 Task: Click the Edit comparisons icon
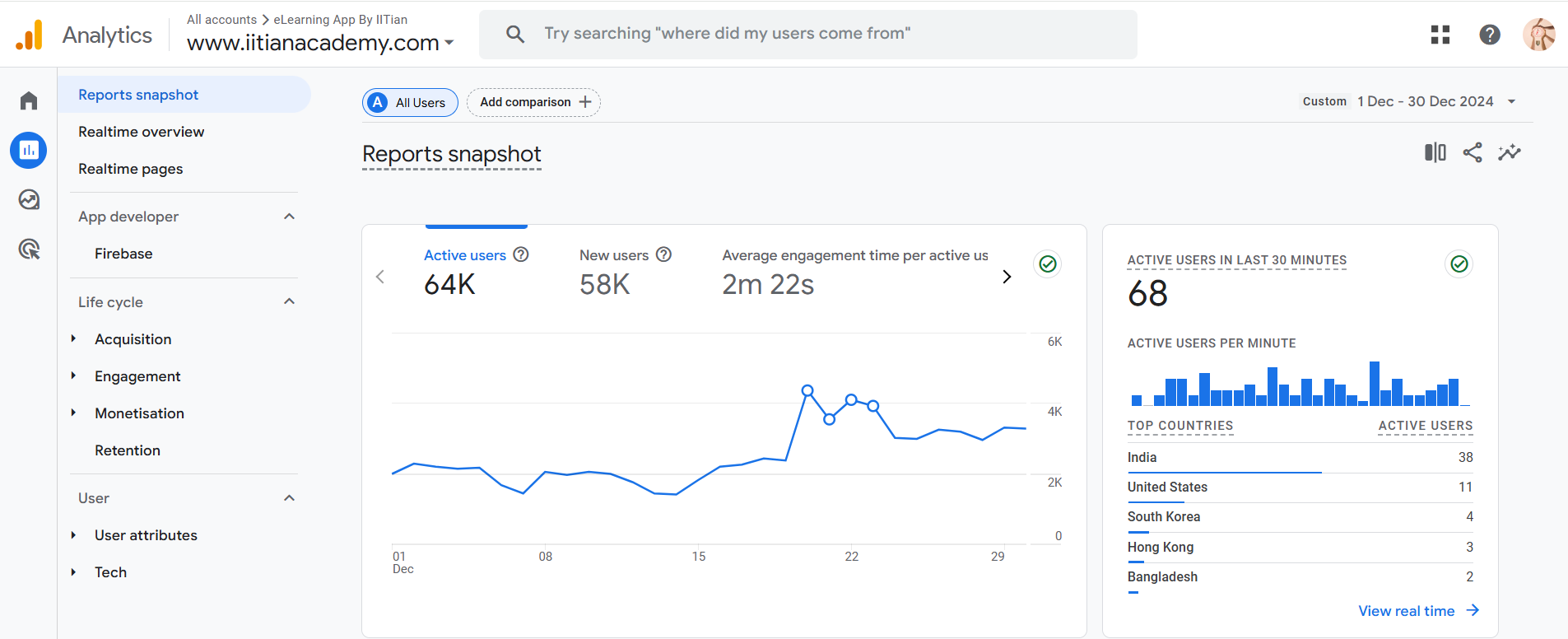pyautogui.click(x=1435, y=152)
